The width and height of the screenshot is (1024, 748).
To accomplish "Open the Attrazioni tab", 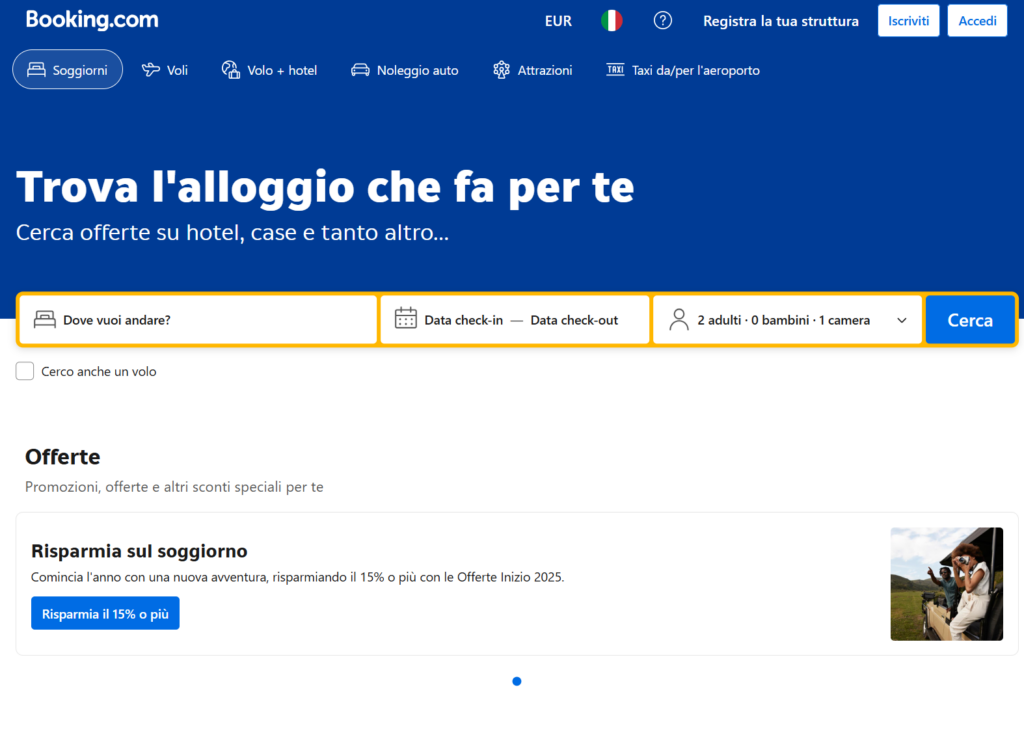I will tap(532, 70).
